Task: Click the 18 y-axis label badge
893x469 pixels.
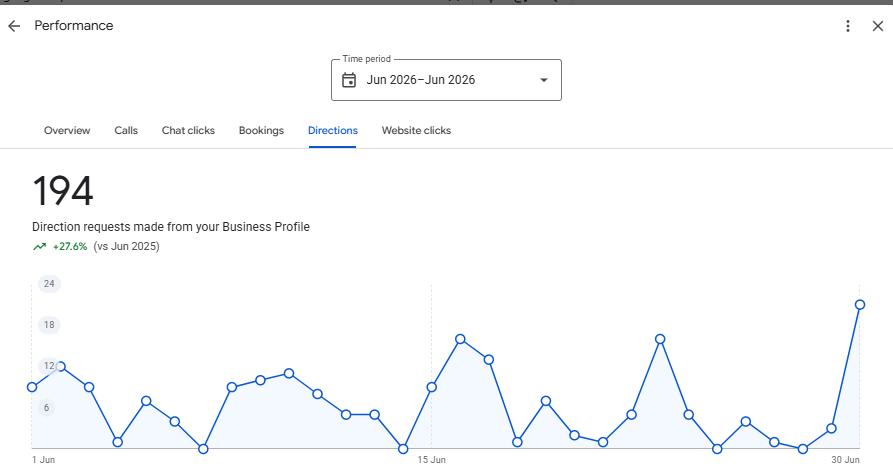Action: [x=50, y=325]
